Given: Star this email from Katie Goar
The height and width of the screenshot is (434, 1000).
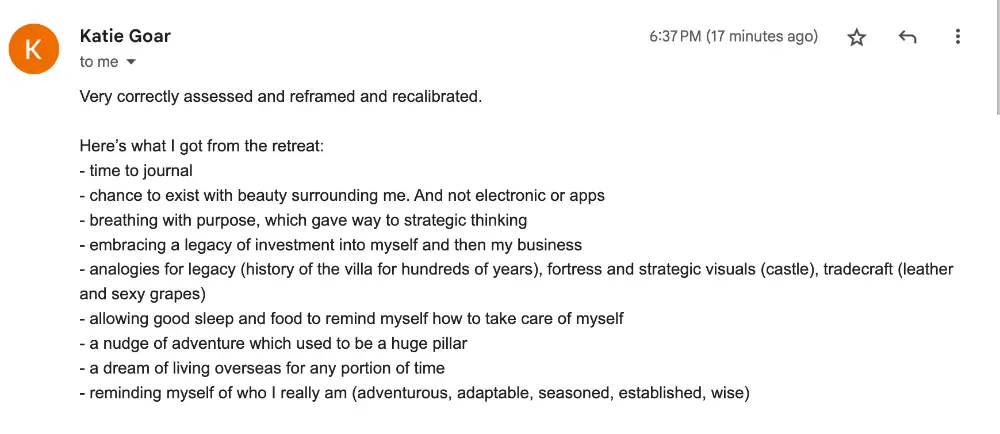Looking at the screenshot, I should [857, 37].
